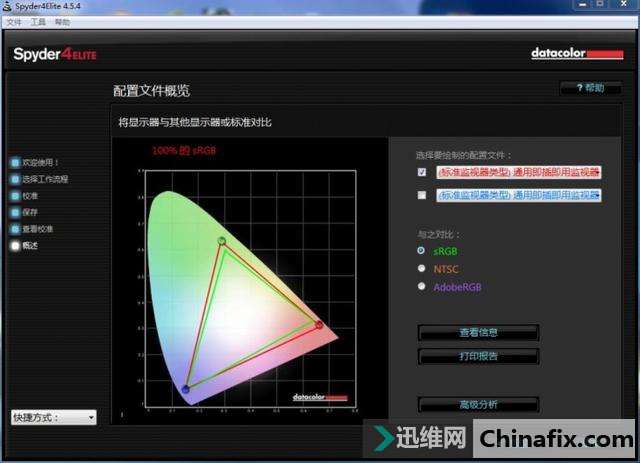
Task: Click the 打印报告 button
Action: (478, 356)
